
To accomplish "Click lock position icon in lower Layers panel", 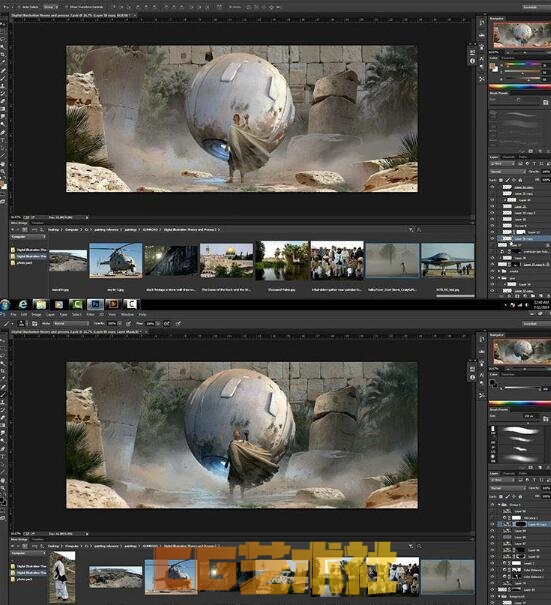I will coord(514,496).
